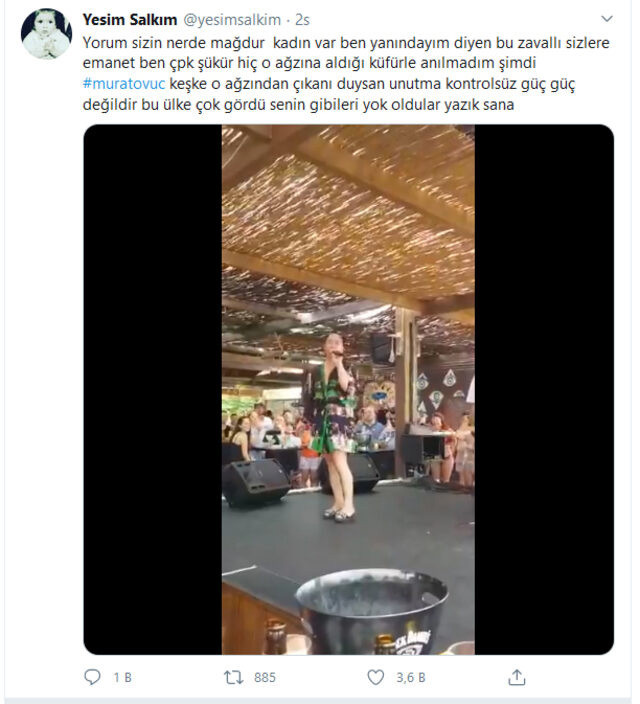Click the 3,6 B likes count
Screen dimensions: 640x704
tap(410, 677)
